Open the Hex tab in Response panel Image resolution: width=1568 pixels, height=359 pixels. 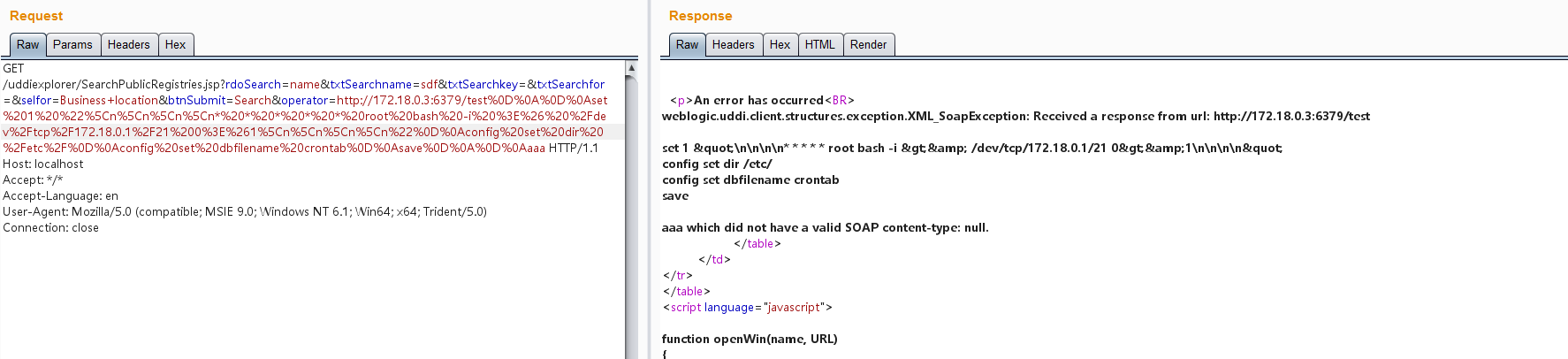(x=780, y=45)
